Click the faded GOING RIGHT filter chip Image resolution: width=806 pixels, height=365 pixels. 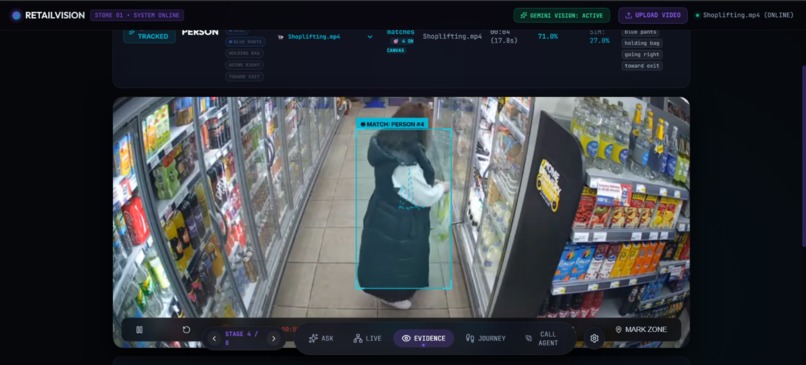click(x=245, y=65)
